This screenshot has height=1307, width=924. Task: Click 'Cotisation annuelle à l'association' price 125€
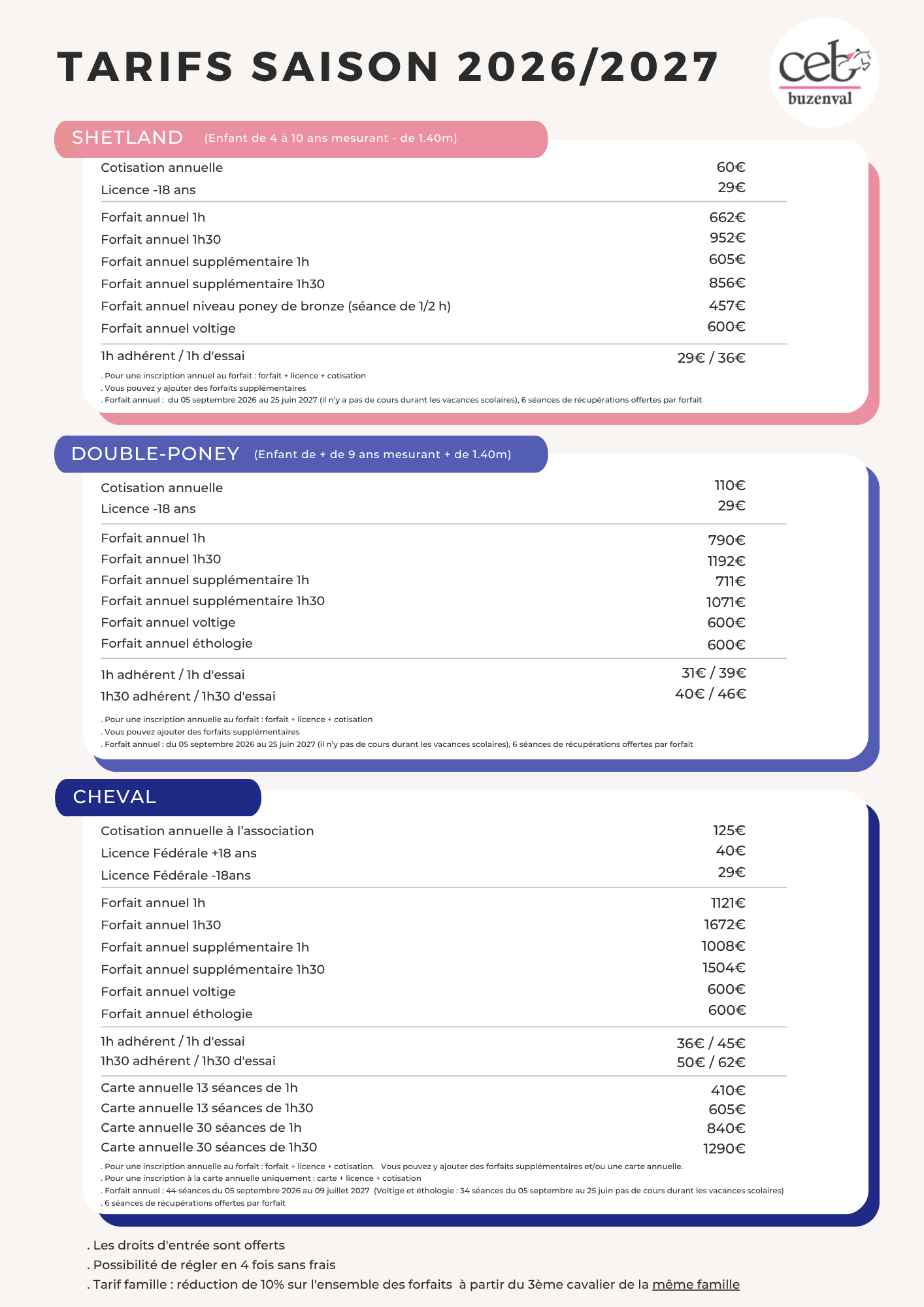(x=729, y=831)
